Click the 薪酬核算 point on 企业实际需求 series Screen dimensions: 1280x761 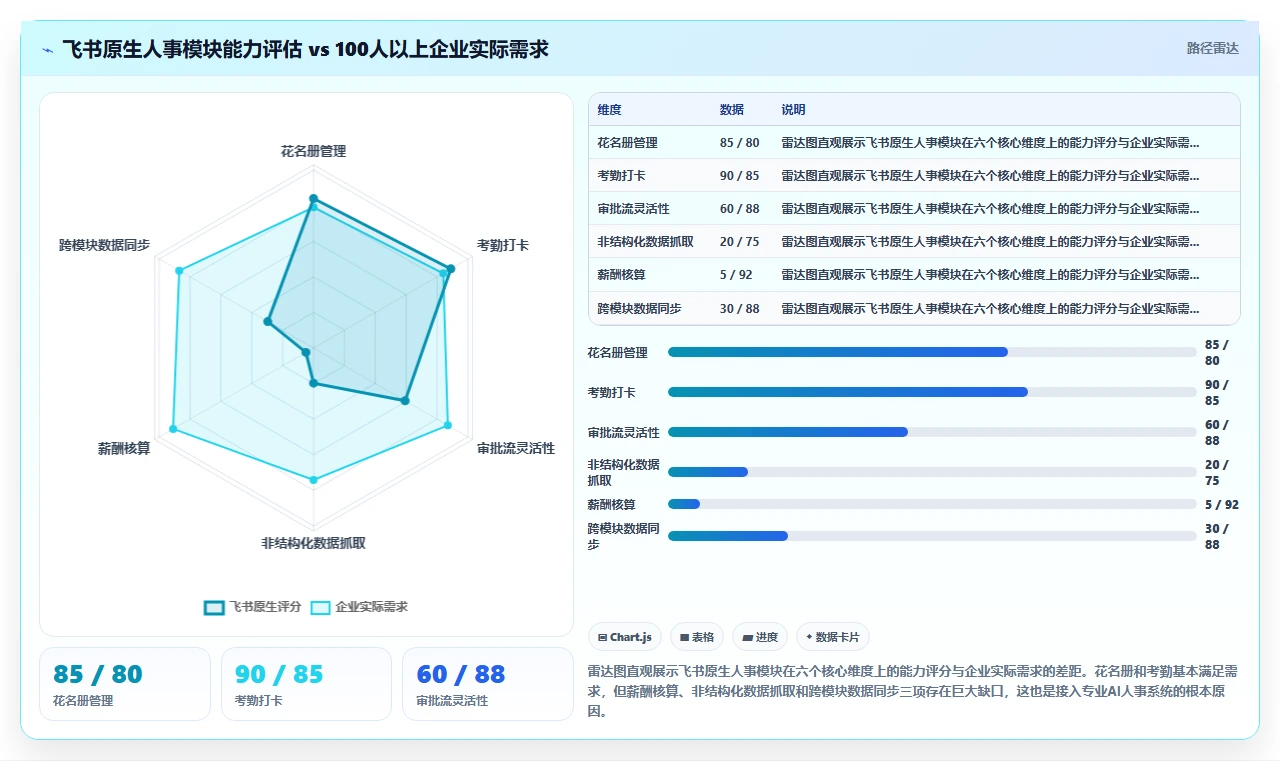pyautogui.click(x=173, y=429)
